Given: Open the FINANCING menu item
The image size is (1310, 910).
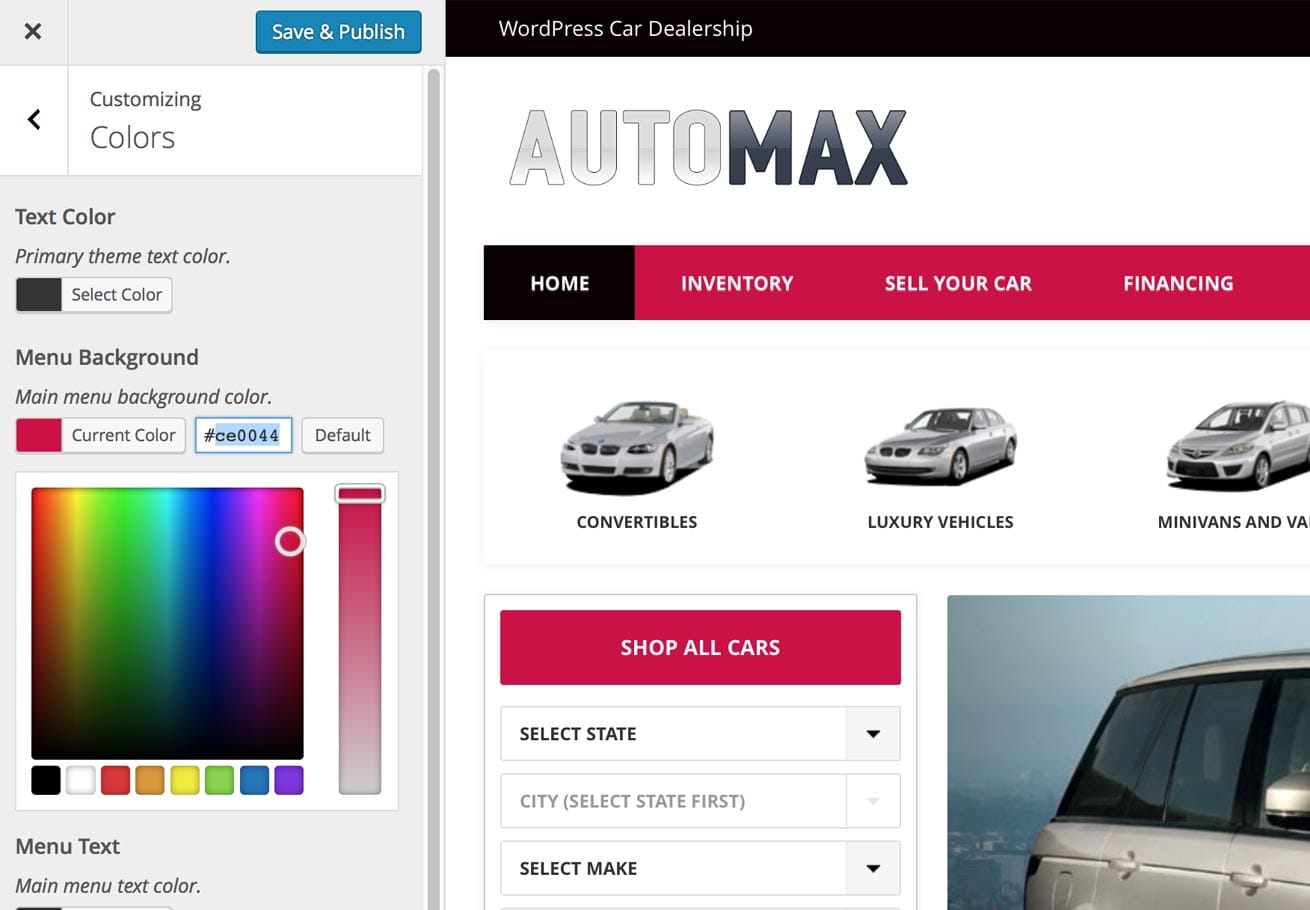Looking at the screenshot, I should point(1178,283).
